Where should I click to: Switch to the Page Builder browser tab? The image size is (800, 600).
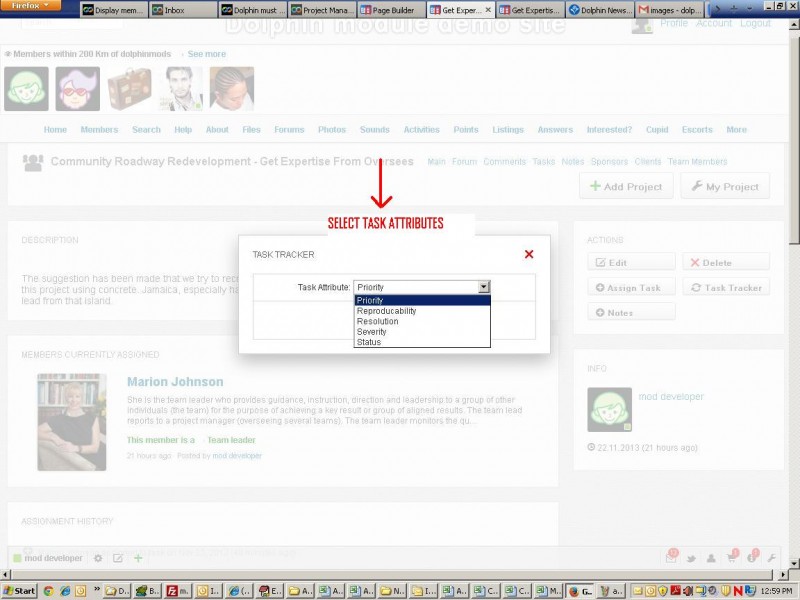pos(392,10)
